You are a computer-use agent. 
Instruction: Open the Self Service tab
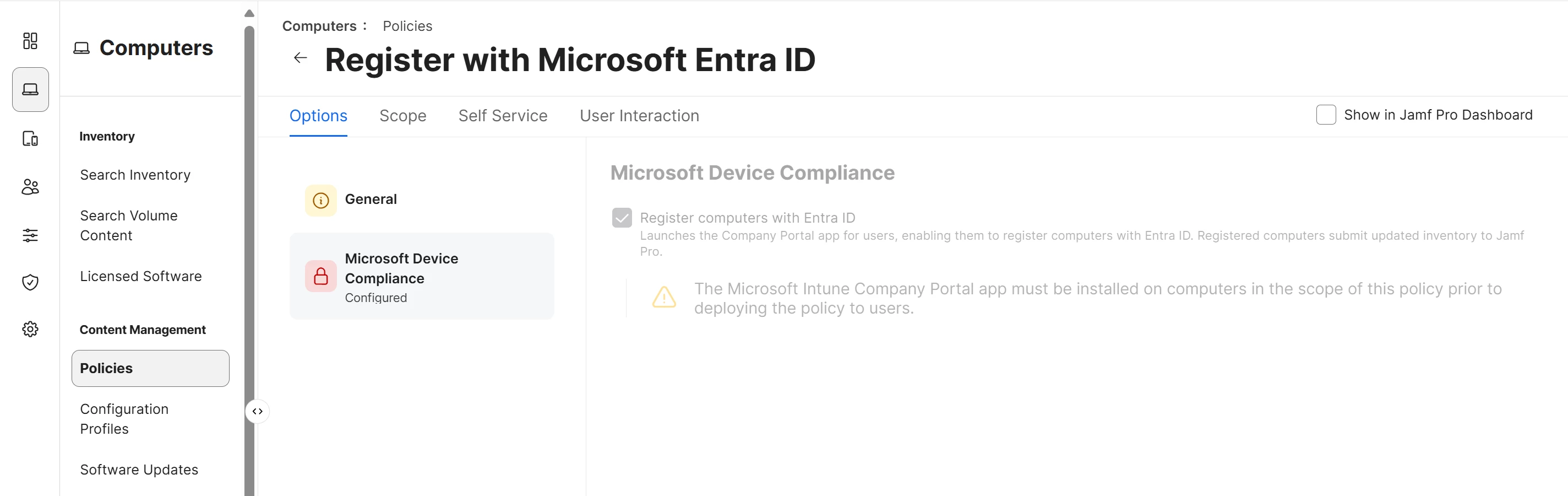[503, 116]
